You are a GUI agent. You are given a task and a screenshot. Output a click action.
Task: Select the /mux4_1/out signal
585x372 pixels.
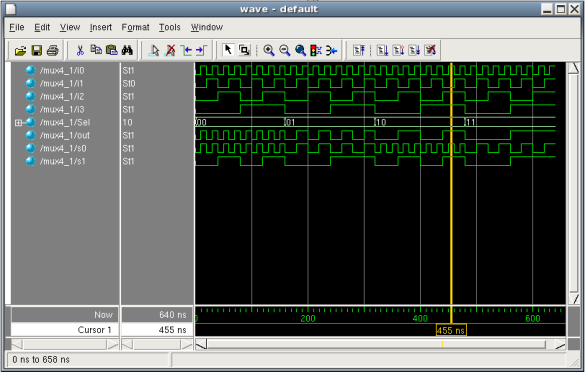tap(65, 135)
